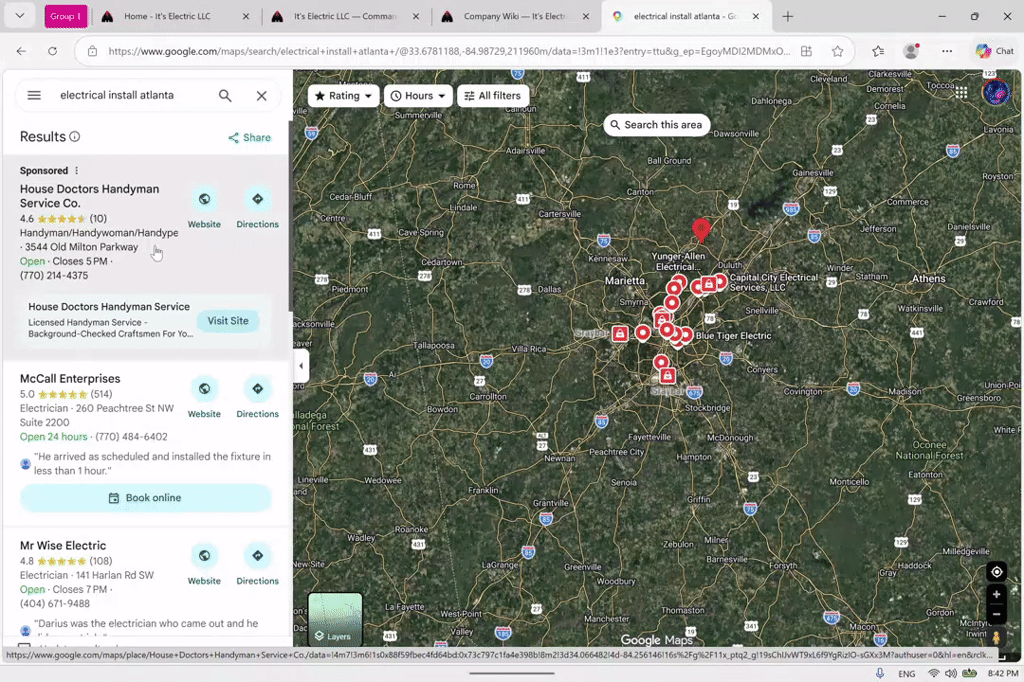The image size is (1024, 682).
Task: Open Street View pegman
Action: 997,636
